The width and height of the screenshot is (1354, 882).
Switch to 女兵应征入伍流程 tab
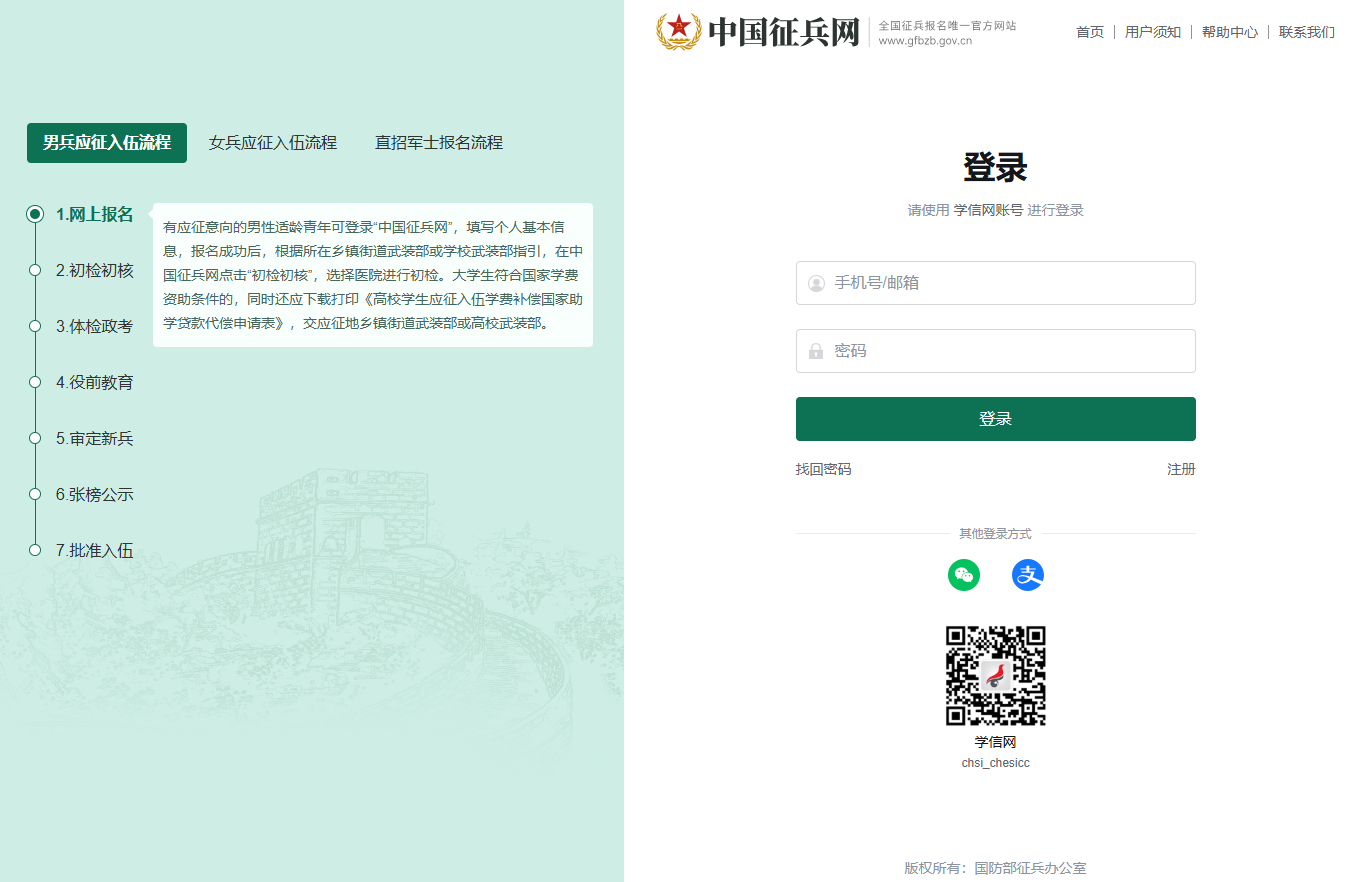273,143
